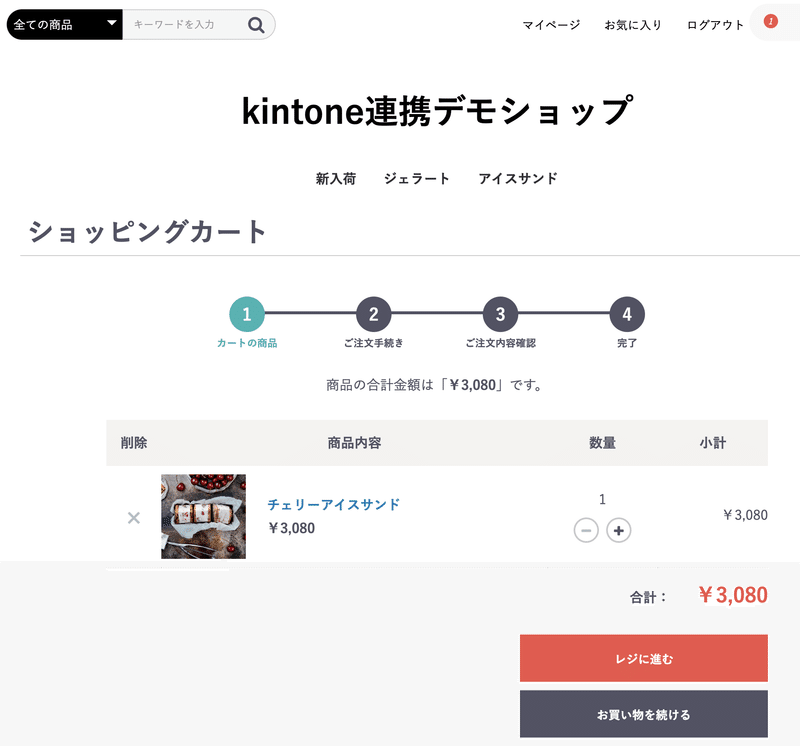Decrease quantity with minus button
800x746 pixels.
(x=586, y=531)
